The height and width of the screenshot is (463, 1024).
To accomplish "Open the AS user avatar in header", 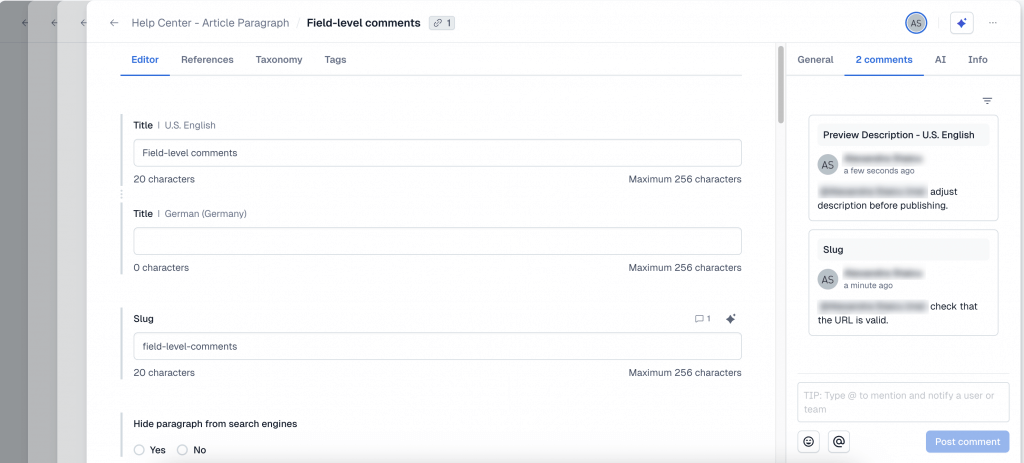I will pos(916,23).
